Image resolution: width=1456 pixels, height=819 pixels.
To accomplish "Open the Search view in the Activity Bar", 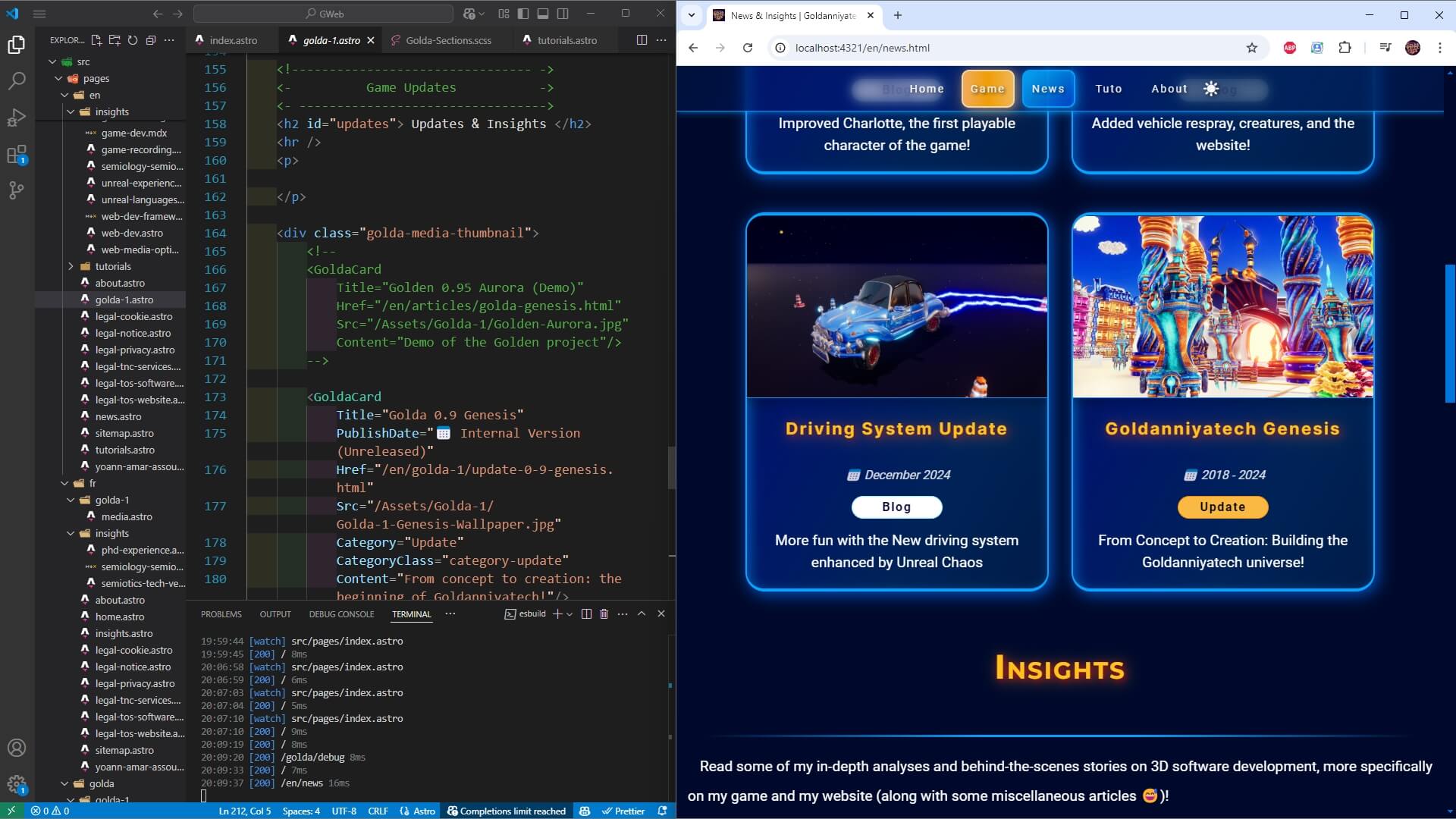I will coord(17,80).
